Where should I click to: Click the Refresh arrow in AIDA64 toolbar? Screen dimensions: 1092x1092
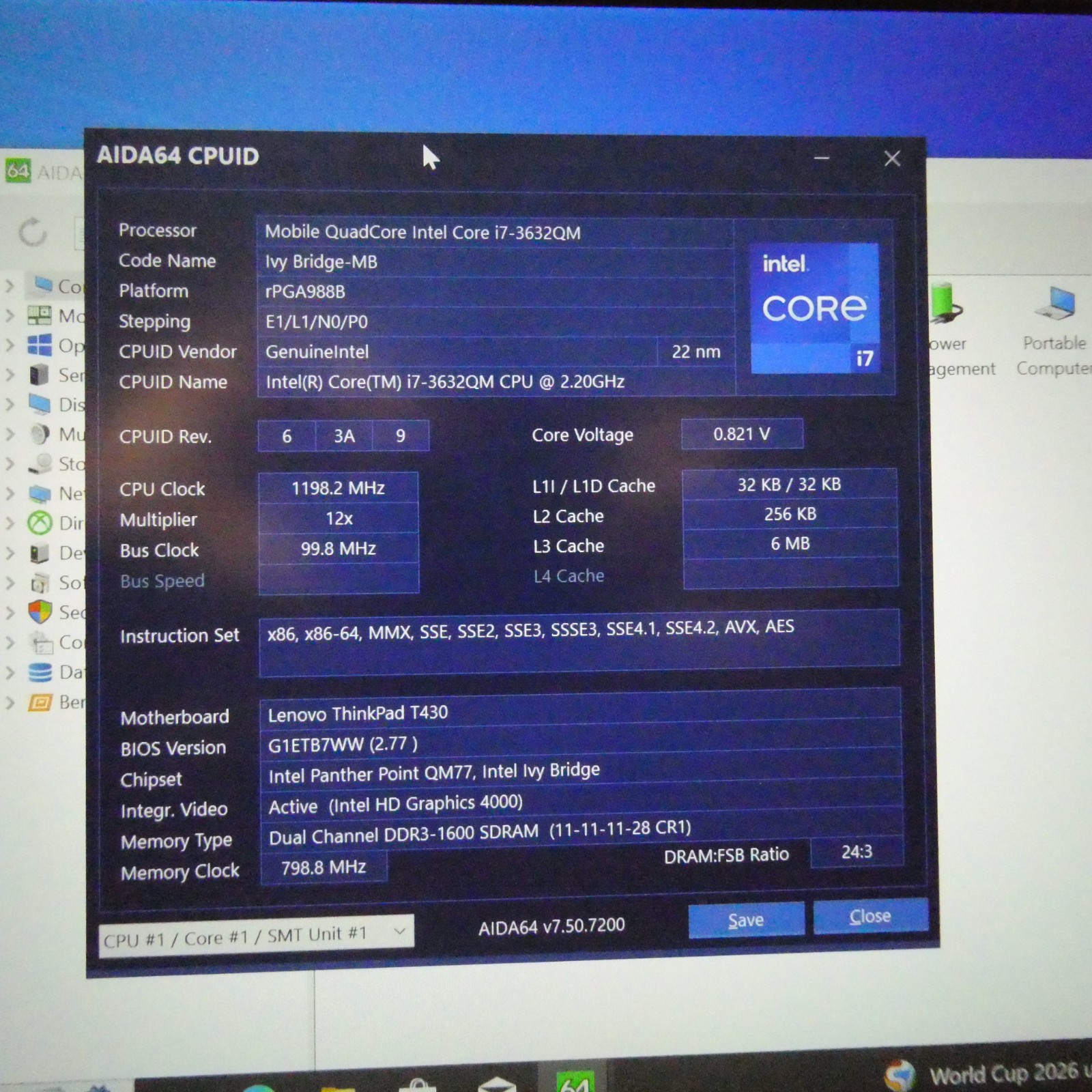tap(32, 233)
